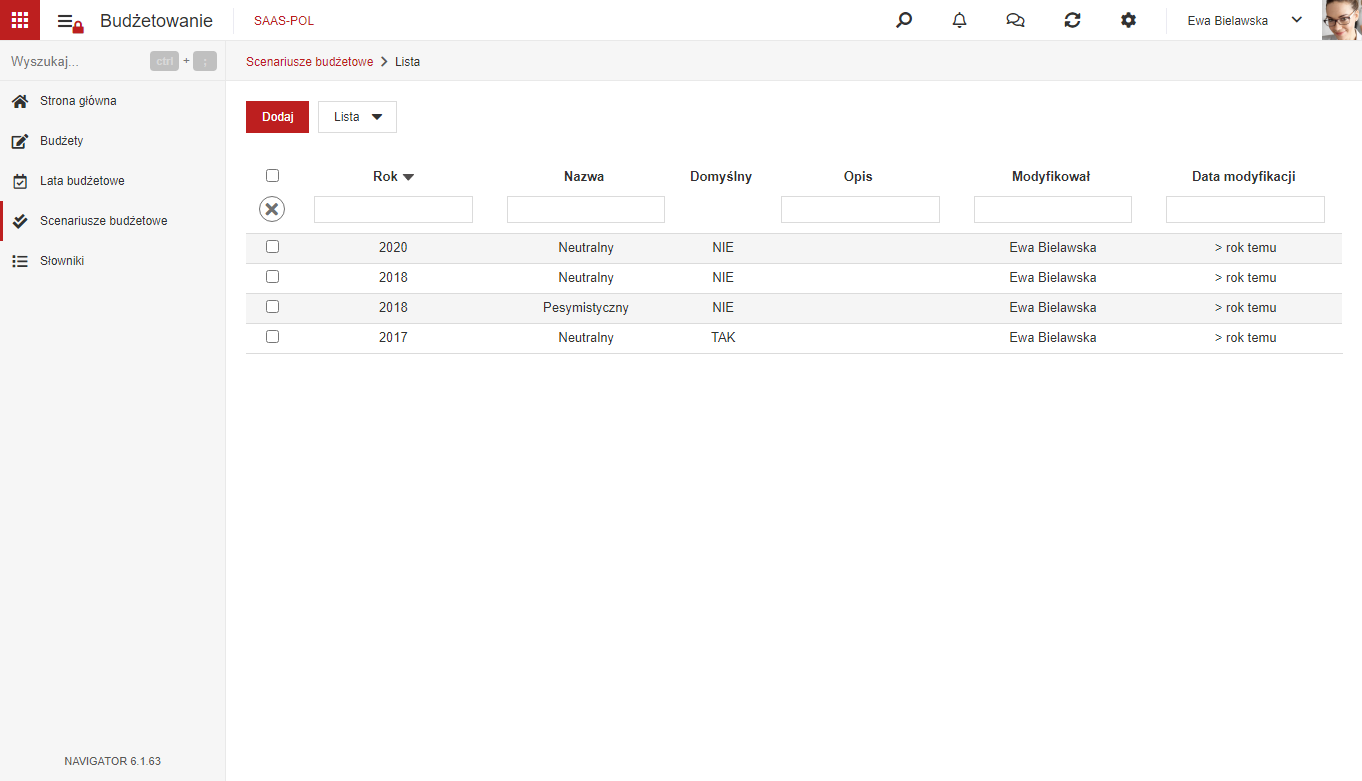This screenshot has height=781, width=1362.
Task: Click the refresh arrows icon
Action: 1073,20
